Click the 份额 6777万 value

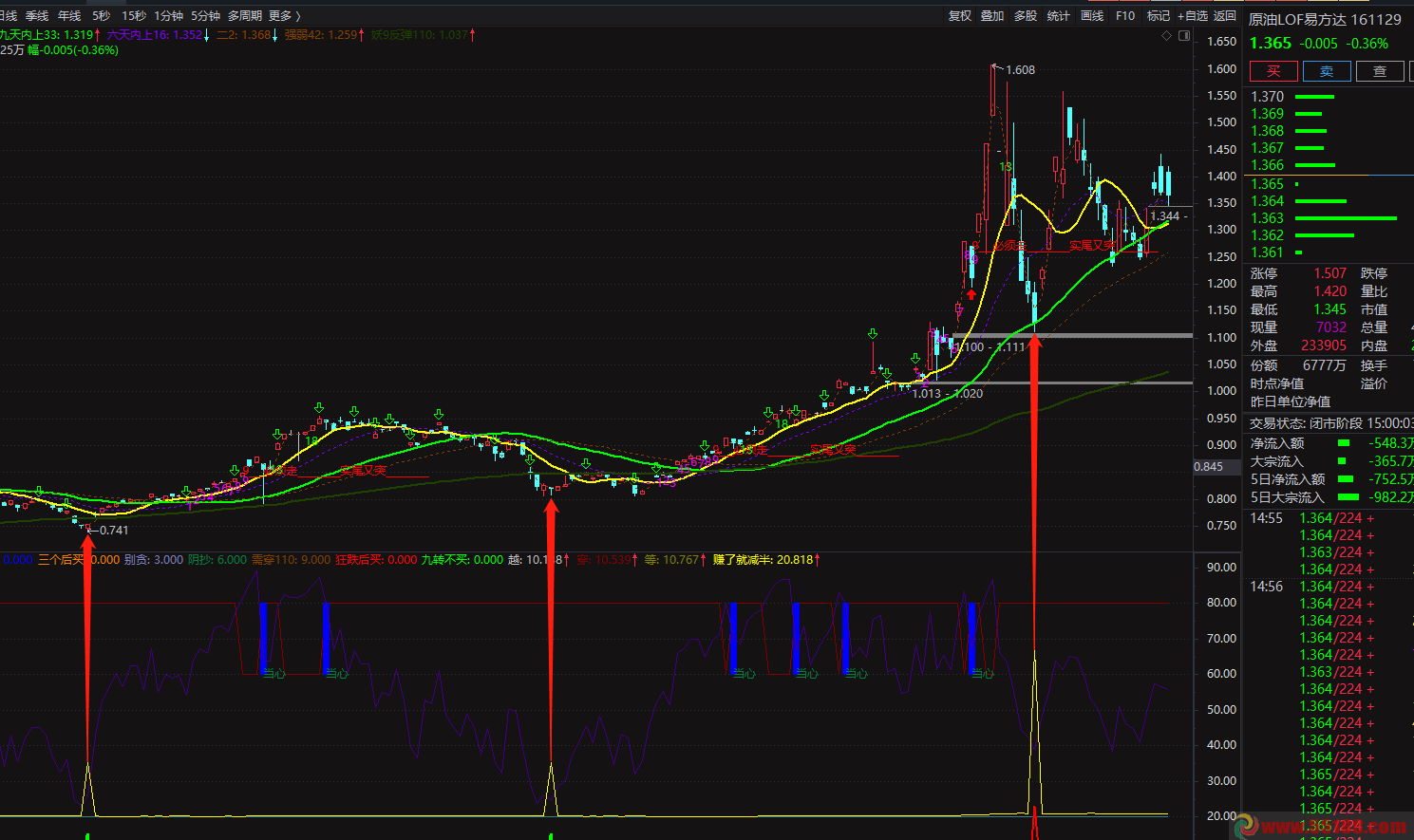click(1324, 365)
